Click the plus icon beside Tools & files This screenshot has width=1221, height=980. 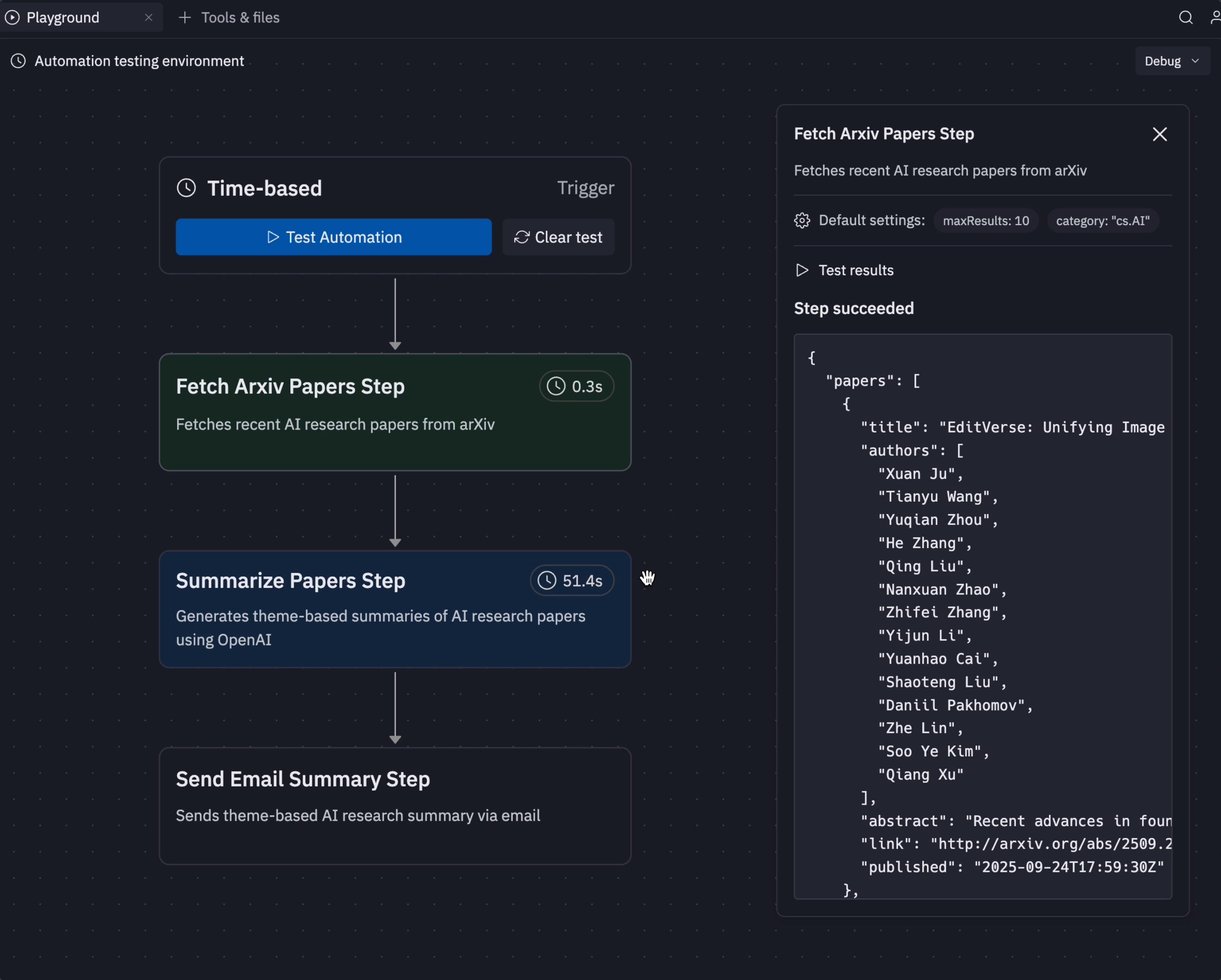[184, 17]
